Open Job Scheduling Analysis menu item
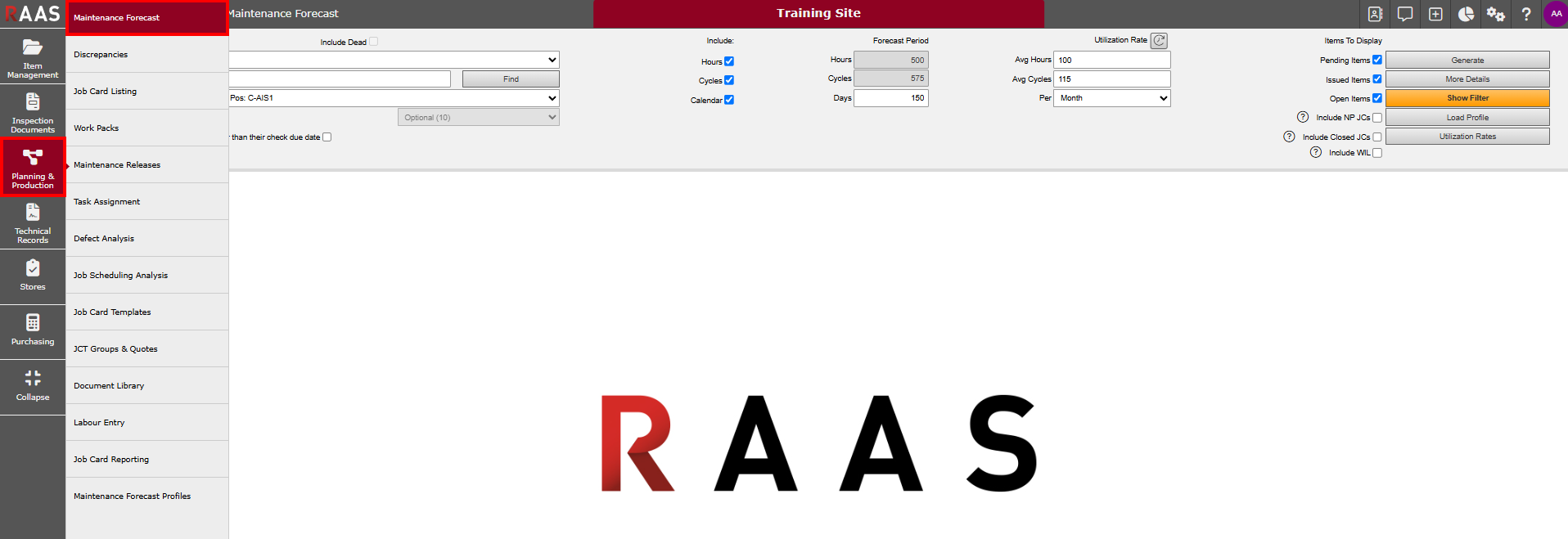Image resolution: width=1568 pixels, height=539 pixels. [146, 276]
